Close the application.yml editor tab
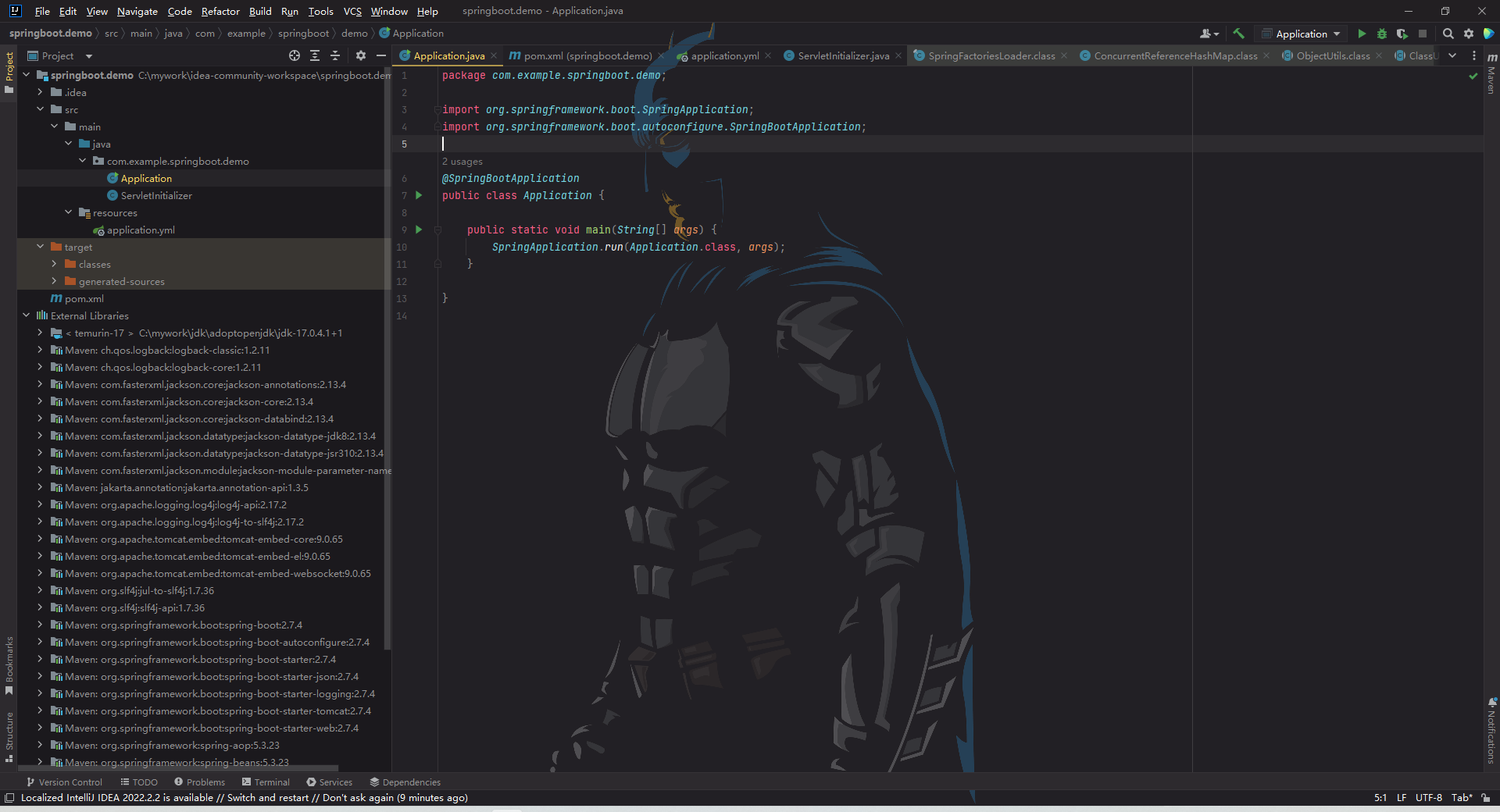 click(x=768, y=55)
